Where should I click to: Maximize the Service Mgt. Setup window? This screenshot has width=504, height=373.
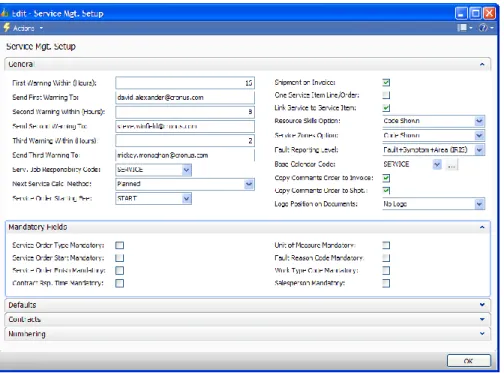coord(475,13)
